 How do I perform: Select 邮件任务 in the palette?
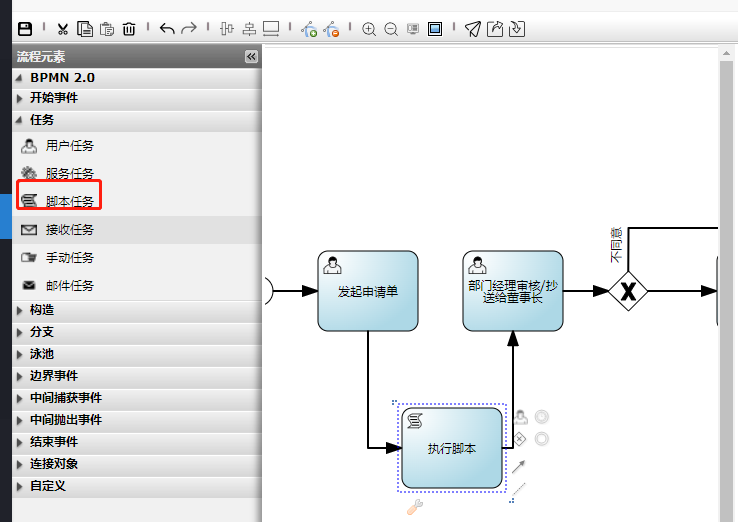click(x=69, y=286)
